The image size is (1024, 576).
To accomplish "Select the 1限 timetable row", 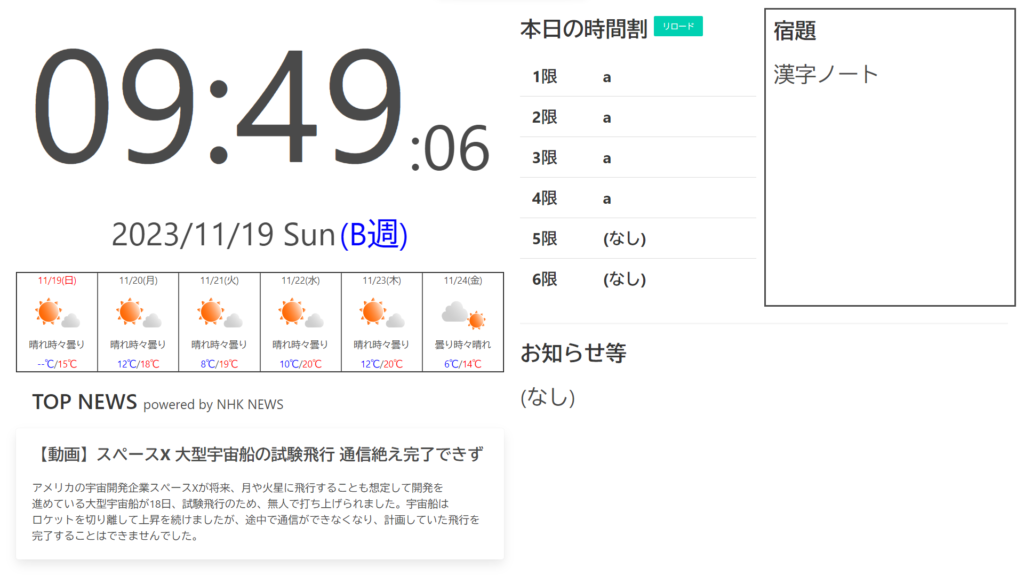I will click(x=637, y=77).
